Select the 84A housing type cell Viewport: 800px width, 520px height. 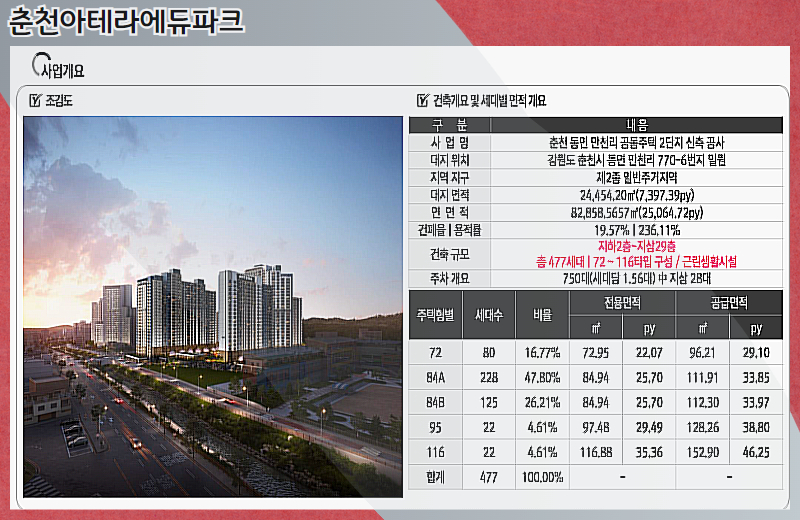(435, 378)
